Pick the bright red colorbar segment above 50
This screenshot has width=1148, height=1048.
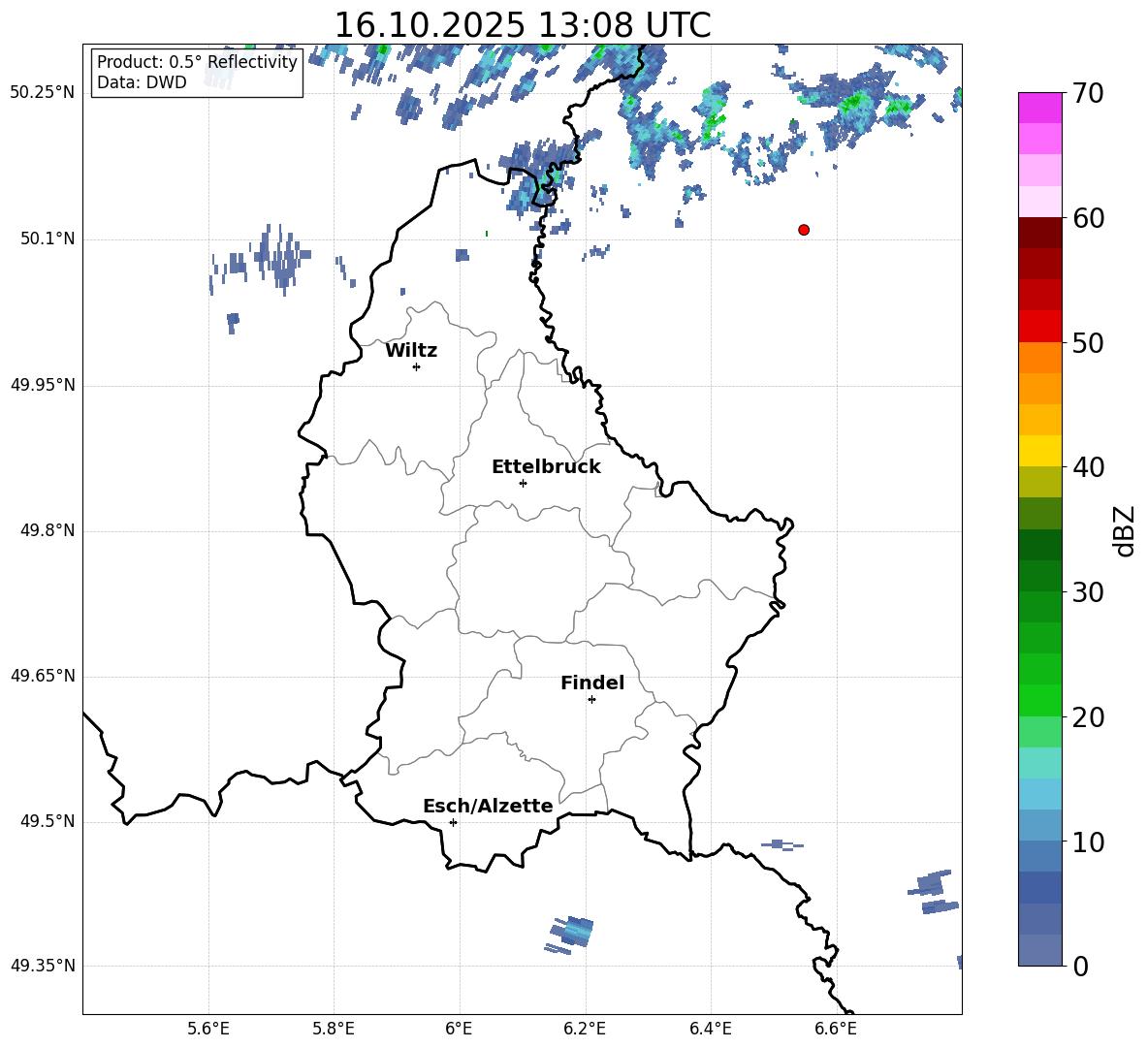(1040, 326)
